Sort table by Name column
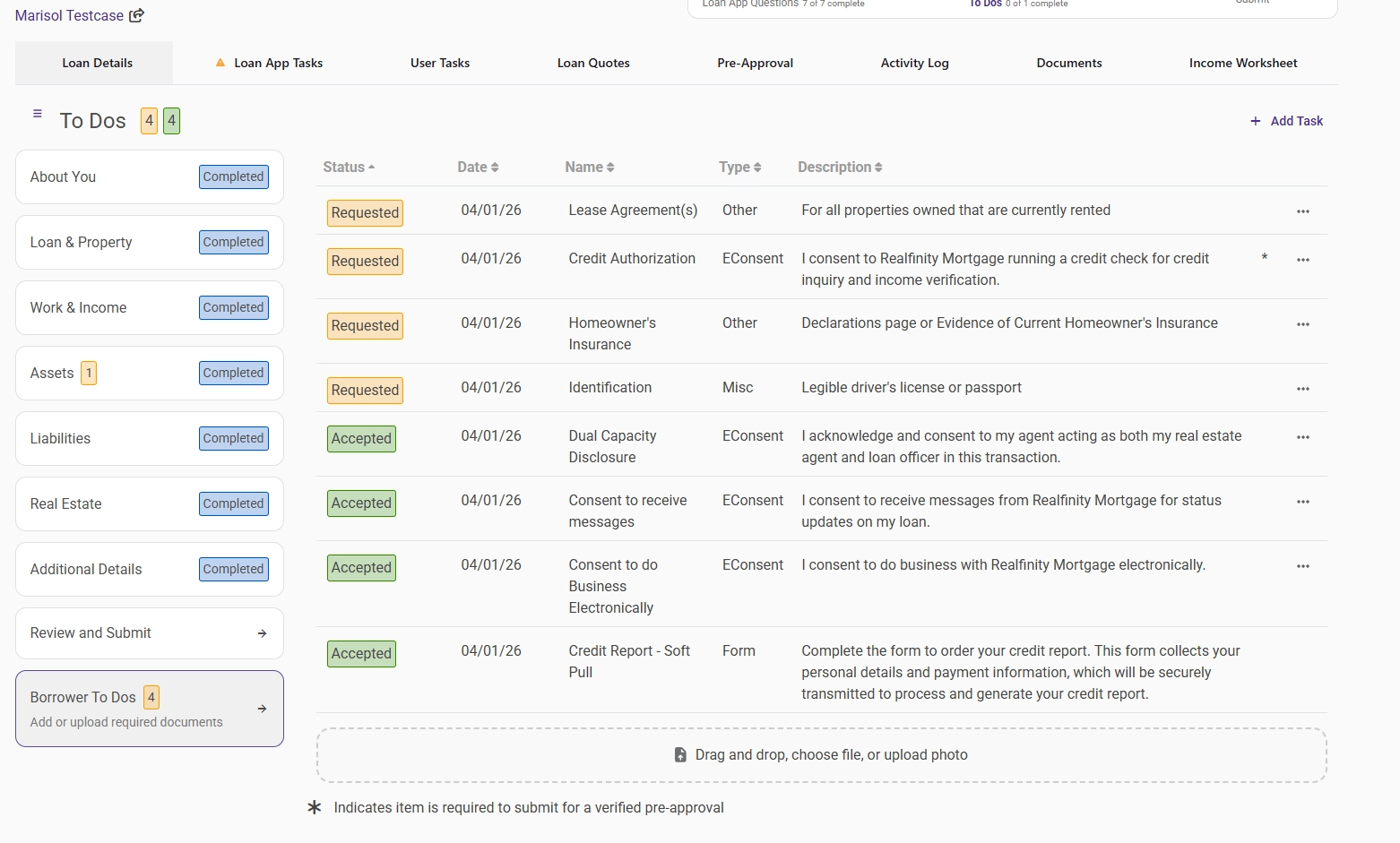The height and width of the screenshot is (843, 1400). (590, 168)
